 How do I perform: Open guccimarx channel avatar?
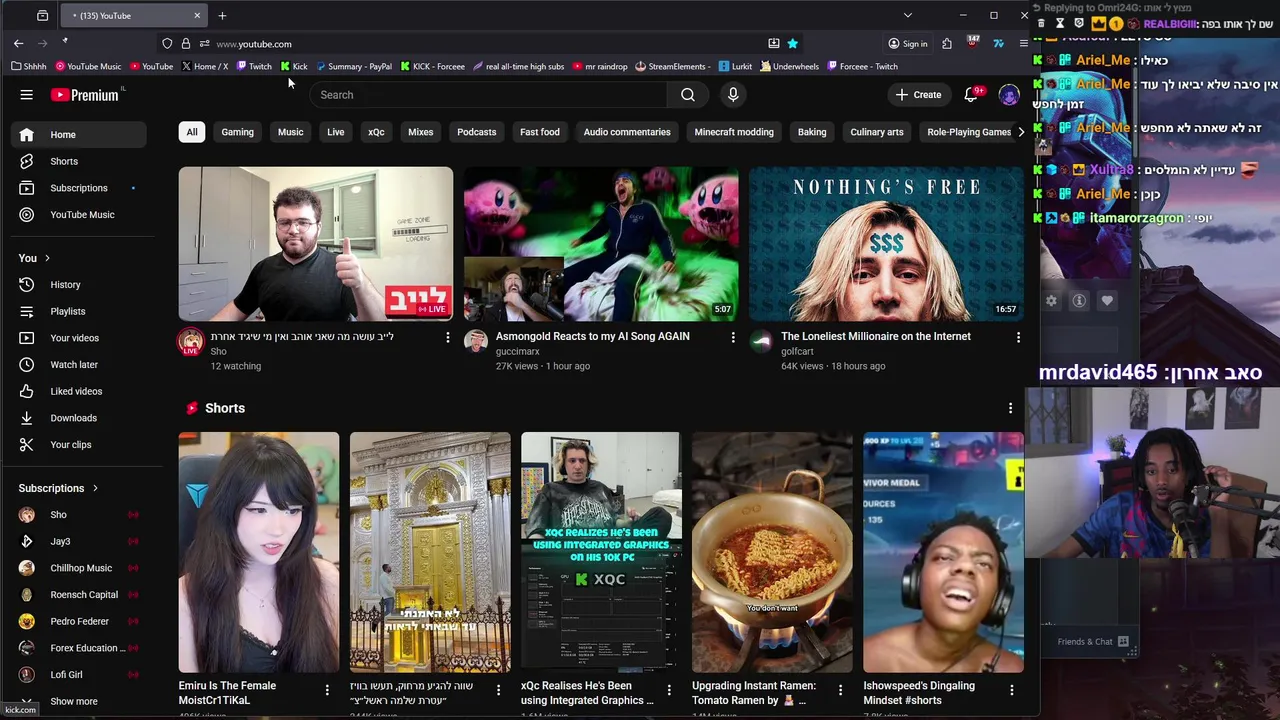[476, 342]
